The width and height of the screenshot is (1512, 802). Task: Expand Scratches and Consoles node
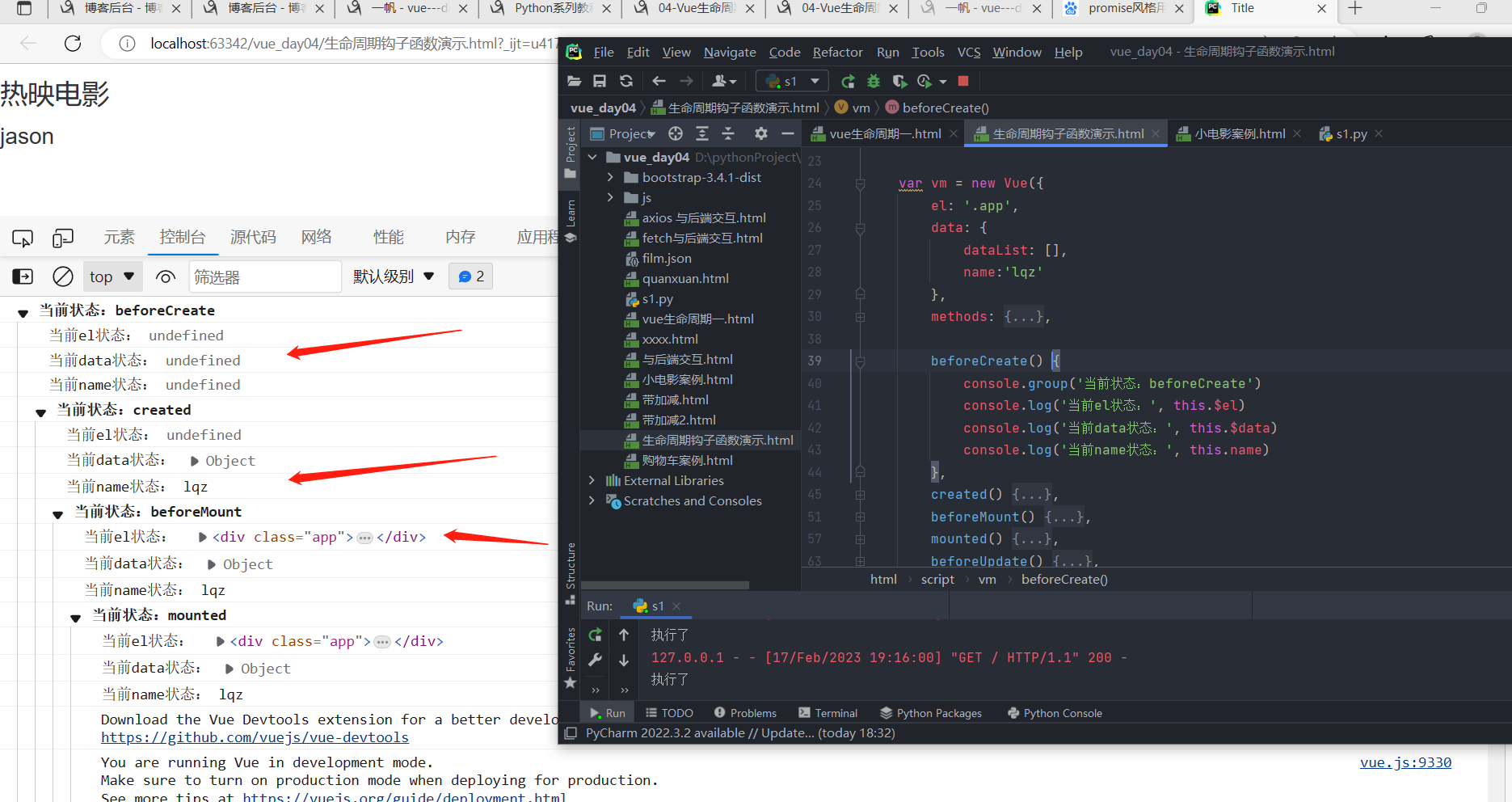592,500
